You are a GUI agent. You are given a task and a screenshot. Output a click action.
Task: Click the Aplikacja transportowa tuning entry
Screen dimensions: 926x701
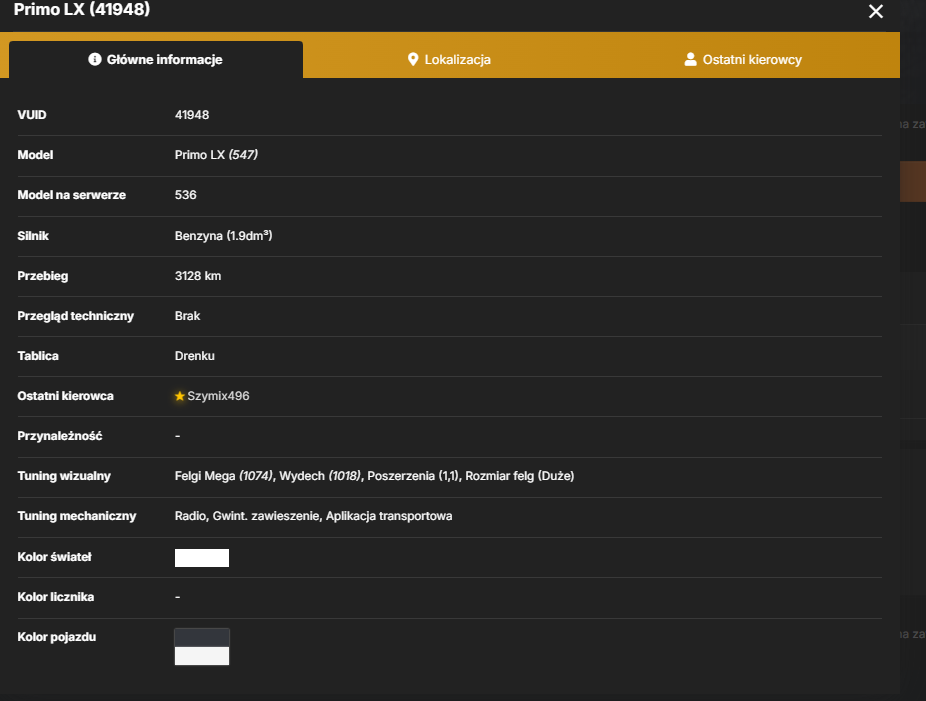click(389, 516)
